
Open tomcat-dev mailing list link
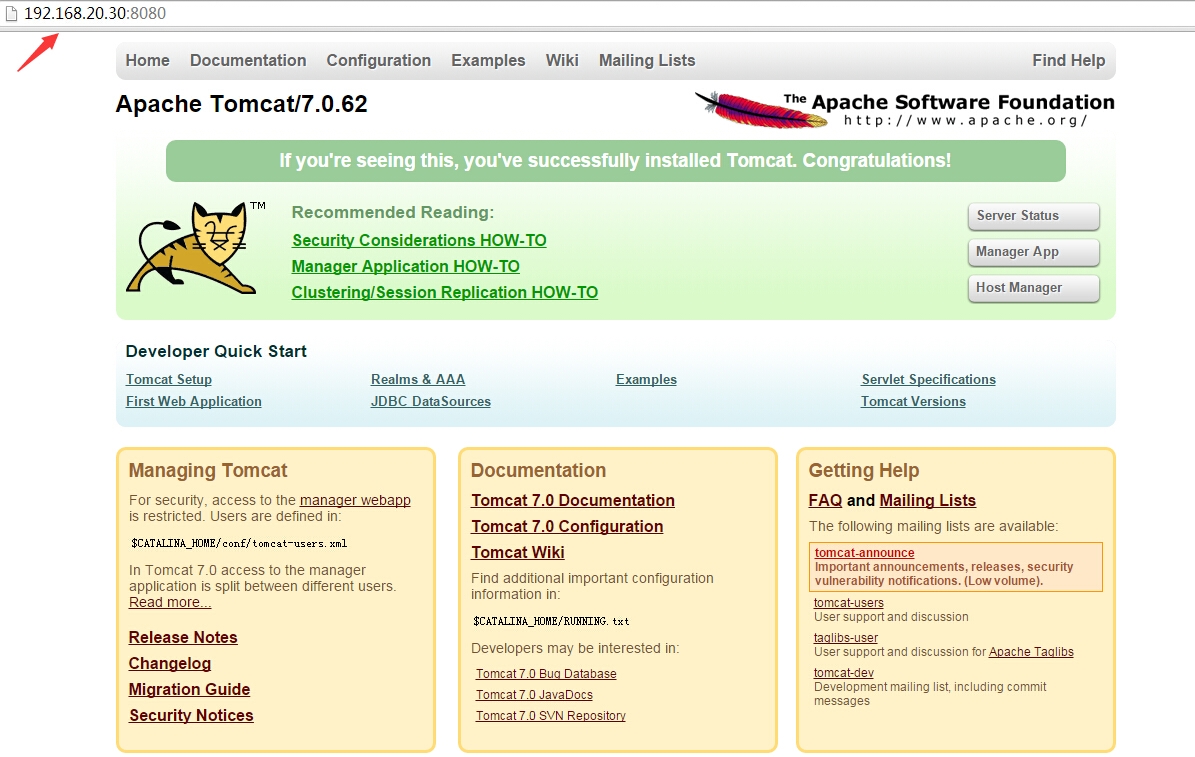844,673
